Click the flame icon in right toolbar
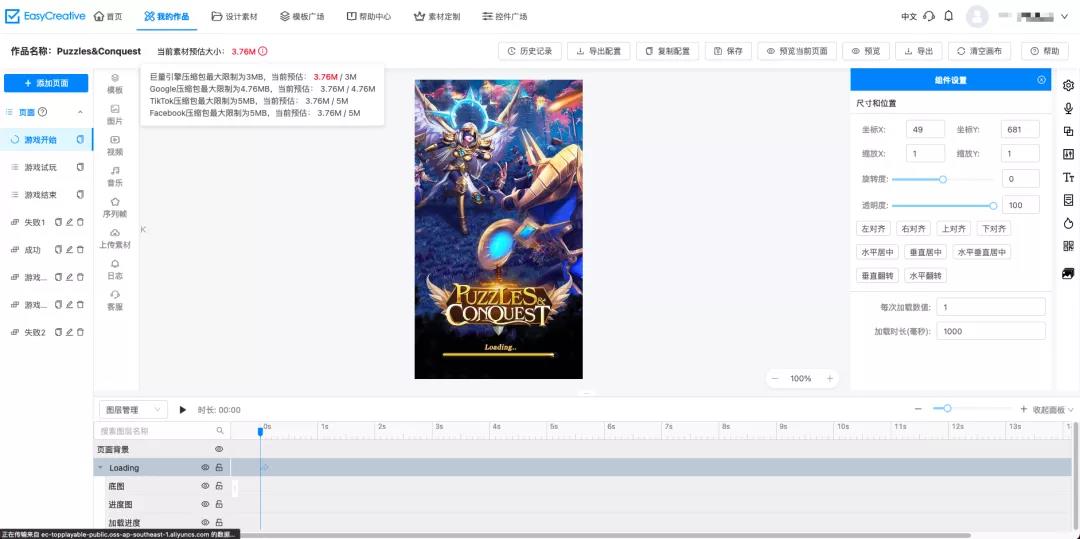The height and width of the screenshot is (539, 1080). point(1068,223)
